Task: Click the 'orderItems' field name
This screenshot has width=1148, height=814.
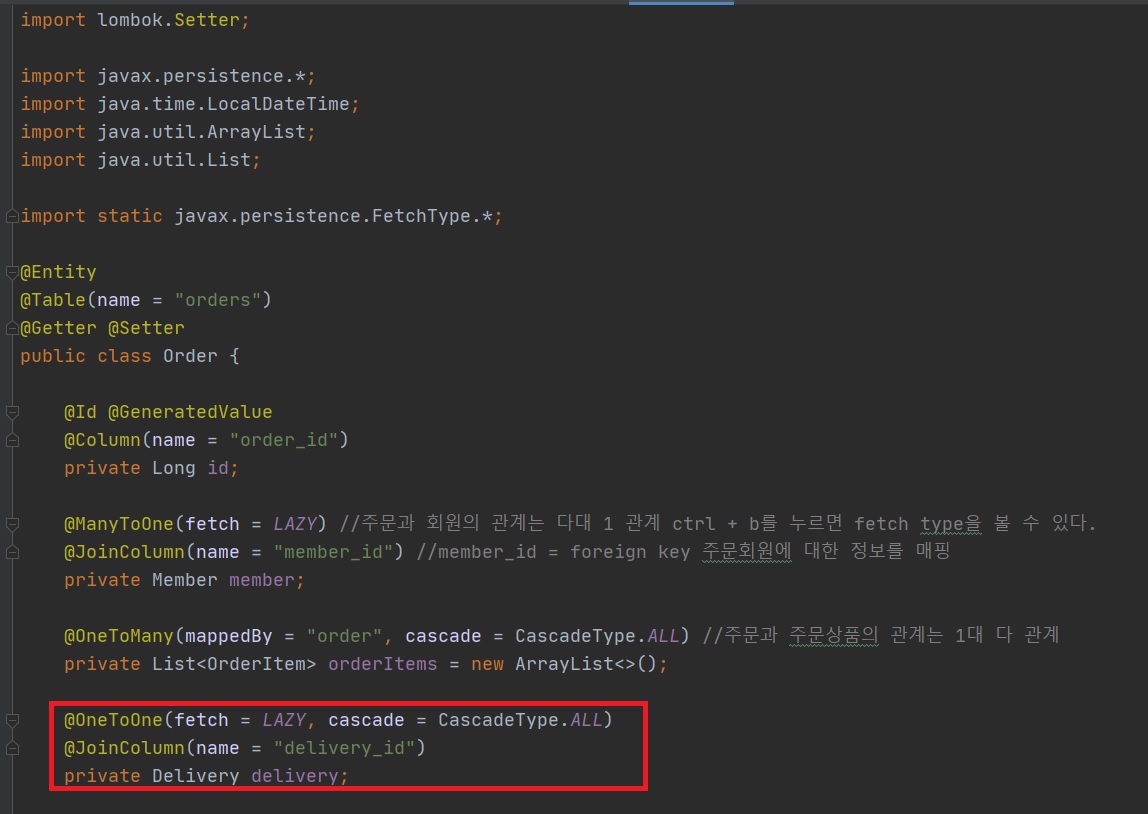Action: [x=382, y=664]
